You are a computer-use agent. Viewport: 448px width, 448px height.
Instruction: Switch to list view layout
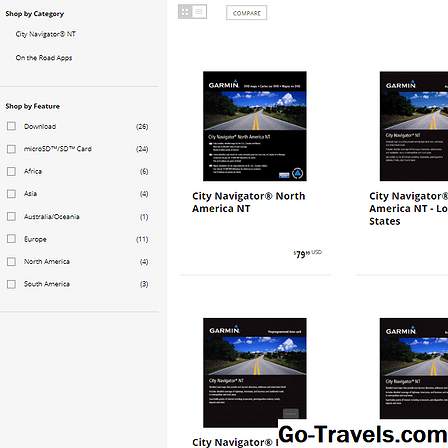pos(199,12)
